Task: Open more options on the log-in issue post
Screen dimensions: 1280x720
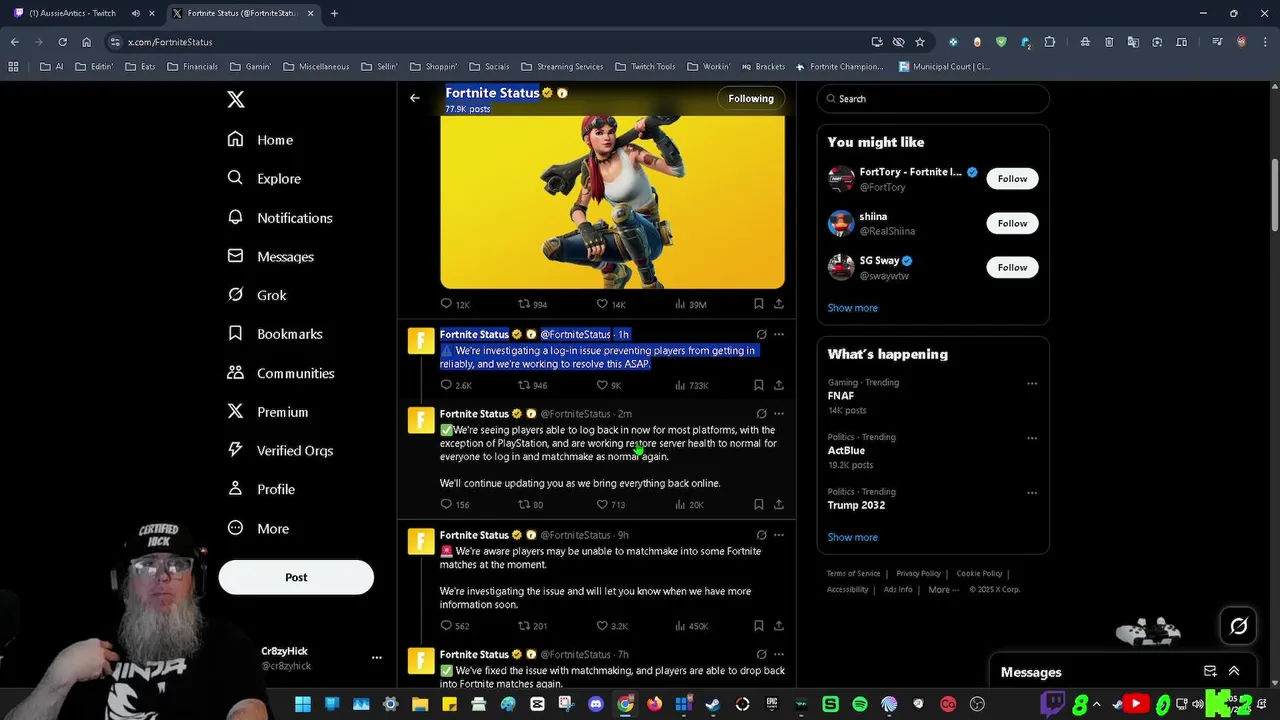Action: click(x=778, y=334)
